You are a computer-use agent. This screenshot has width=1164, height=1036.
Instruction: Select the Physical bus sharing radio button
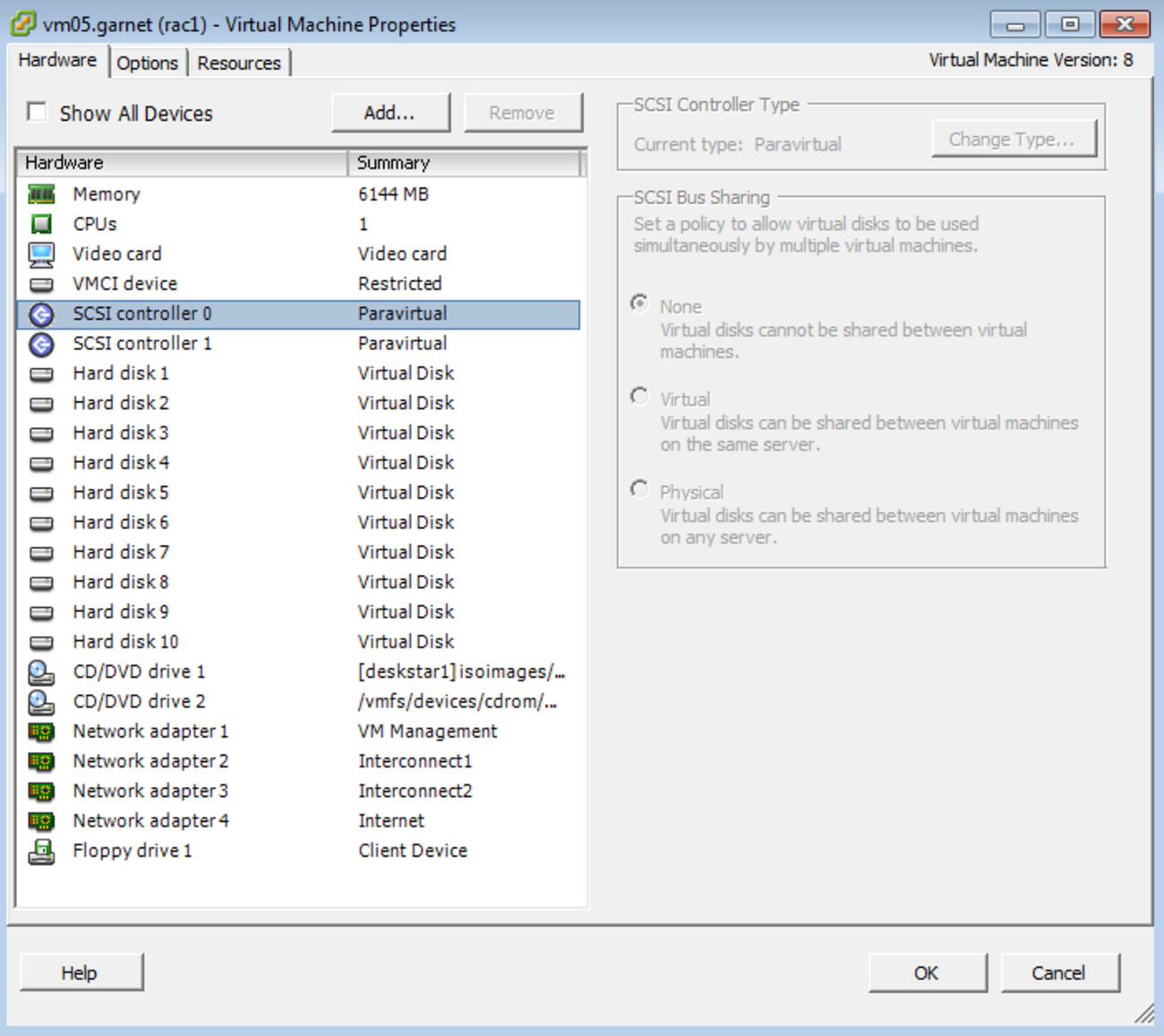click(x=639, y=489)
